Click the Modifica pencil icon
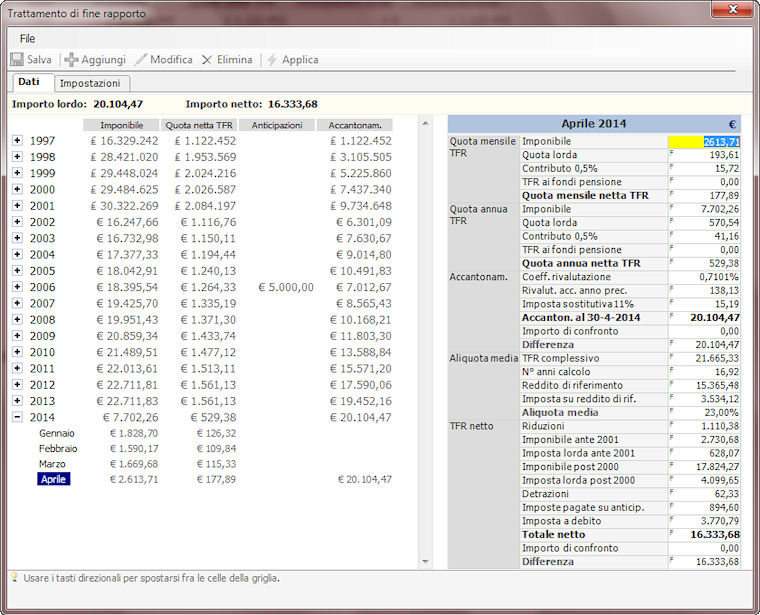The width and height of the screenshot is (760, 615). click(141, 60)
